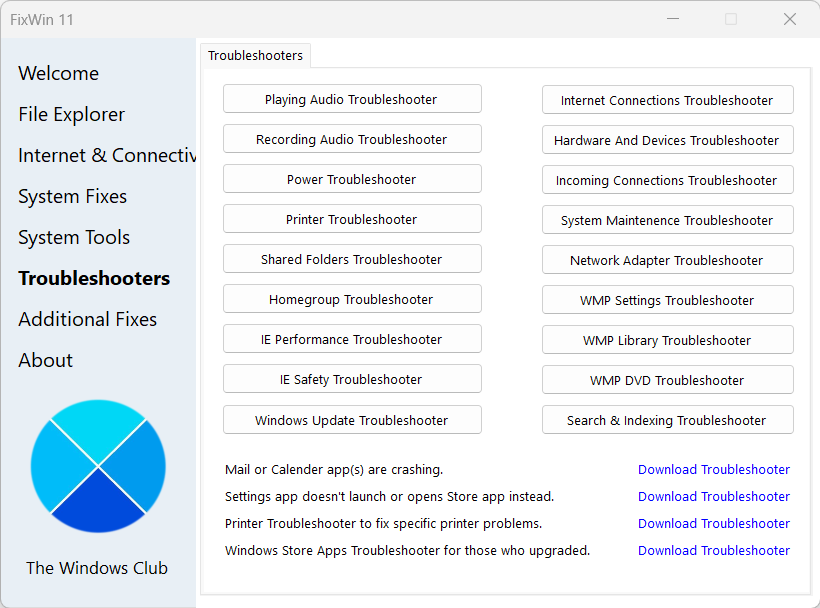
Task: Click The Windows Club label
Action: tap(97, 568)
